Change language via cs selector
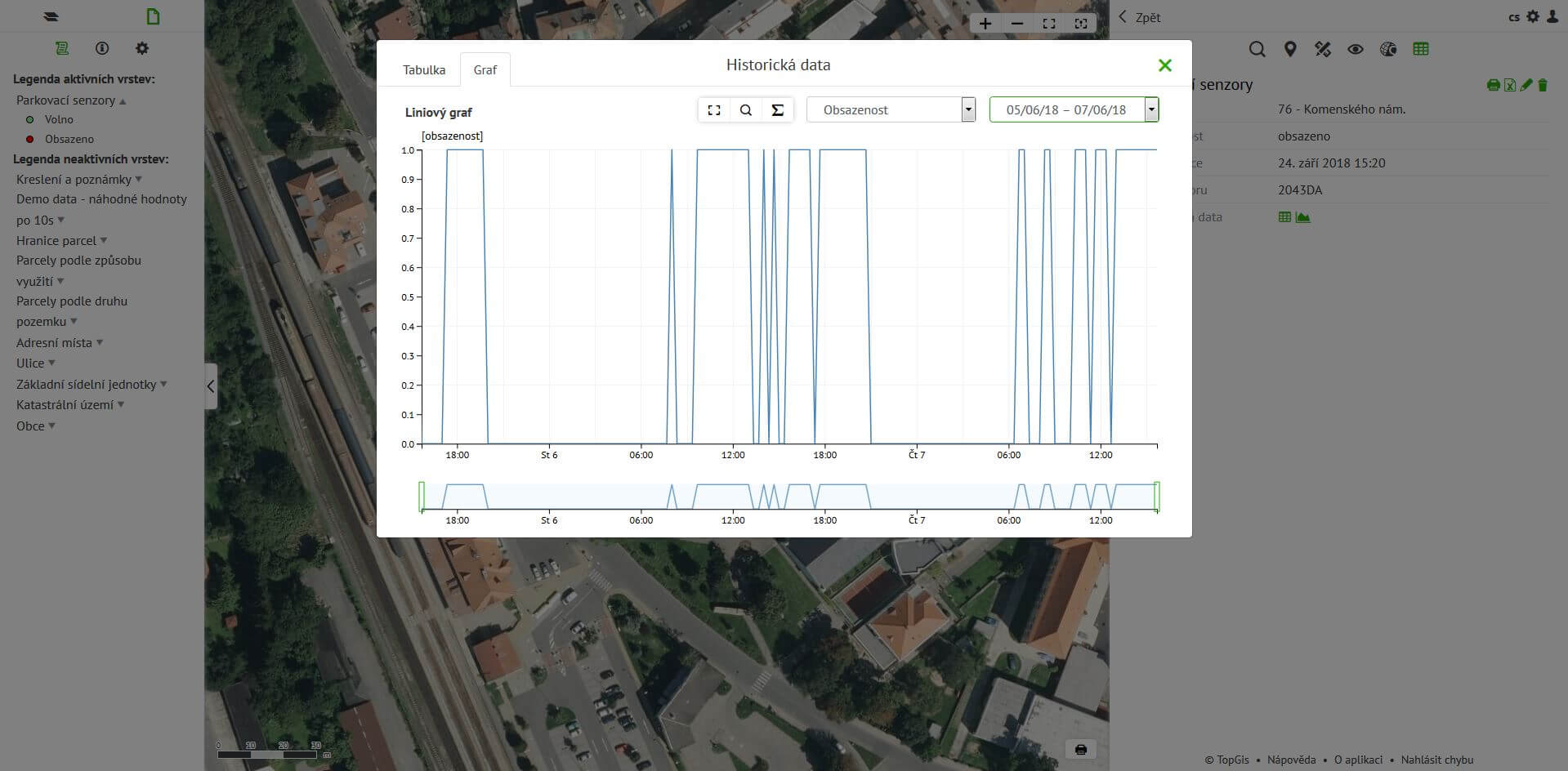The width and height of the screenshot is (1568, 771). [1514, 17]
